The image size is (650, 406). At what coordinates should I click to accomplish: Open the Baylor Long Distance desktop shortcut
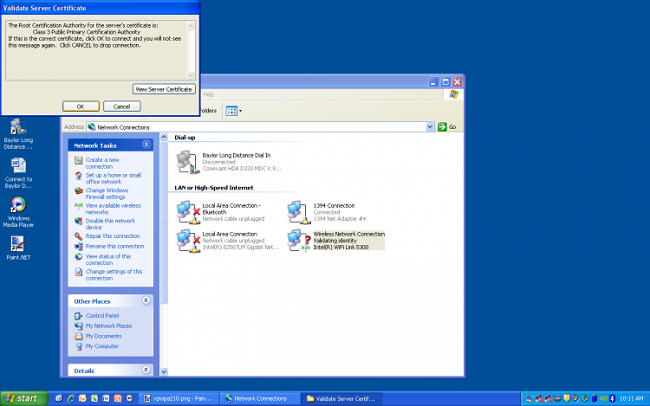click(18, 134)
